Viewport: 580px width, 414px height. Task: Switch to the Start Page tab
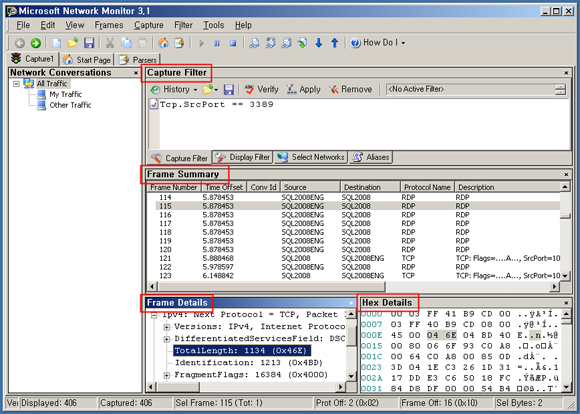pyautogui.click(x=87, y=60)
